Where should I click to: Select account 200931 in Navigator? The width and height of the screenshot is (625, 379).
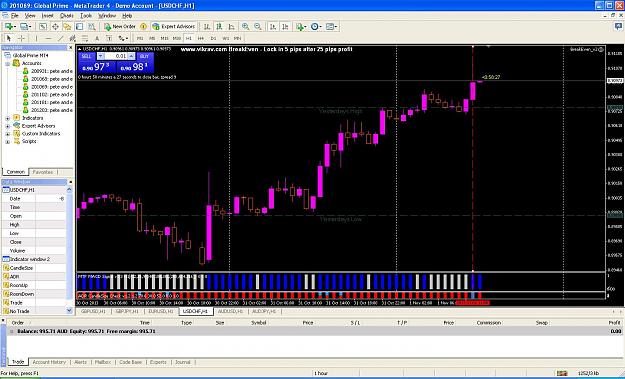(47, 71)
